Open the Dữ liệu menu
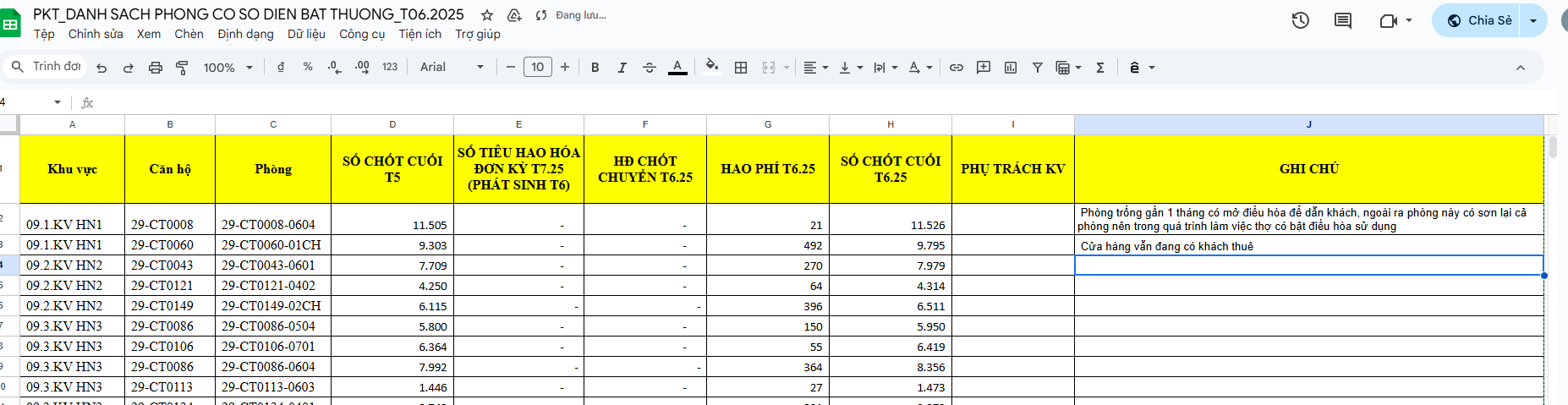 click(x=306, y=34)
